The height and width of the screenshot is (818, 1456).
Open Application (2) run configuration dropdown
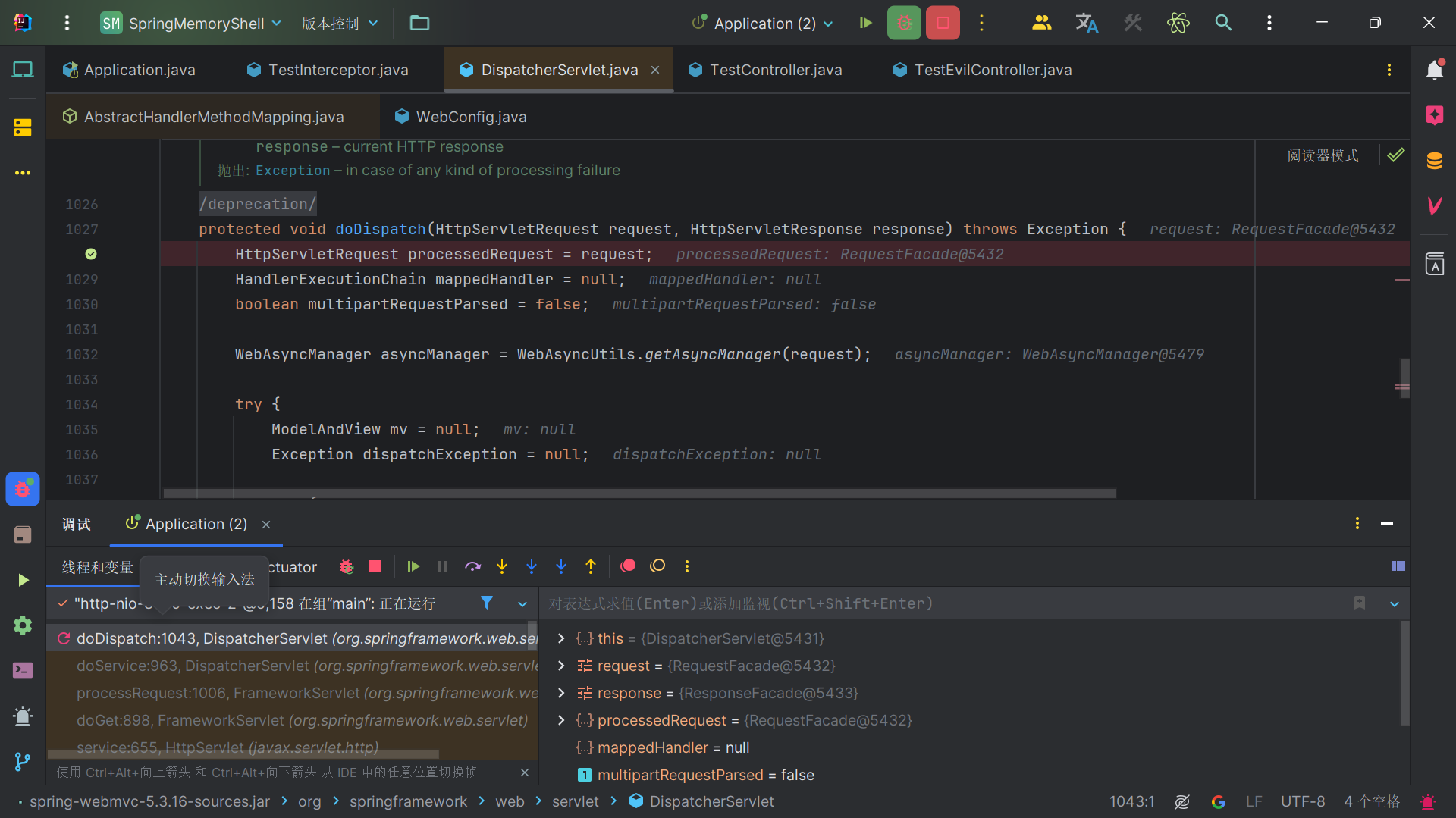click(x=764, y=23)
